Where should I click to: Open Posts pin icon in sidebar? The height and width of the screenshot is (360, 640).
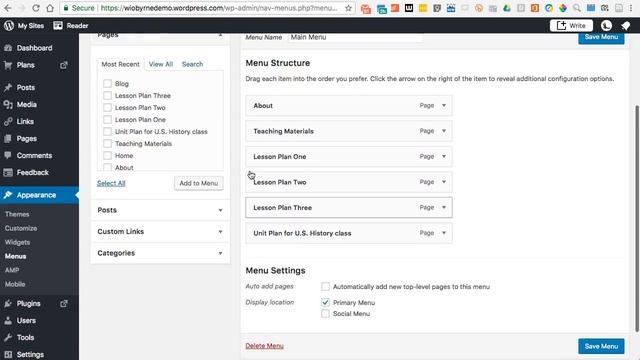click(x=8, y=87)
